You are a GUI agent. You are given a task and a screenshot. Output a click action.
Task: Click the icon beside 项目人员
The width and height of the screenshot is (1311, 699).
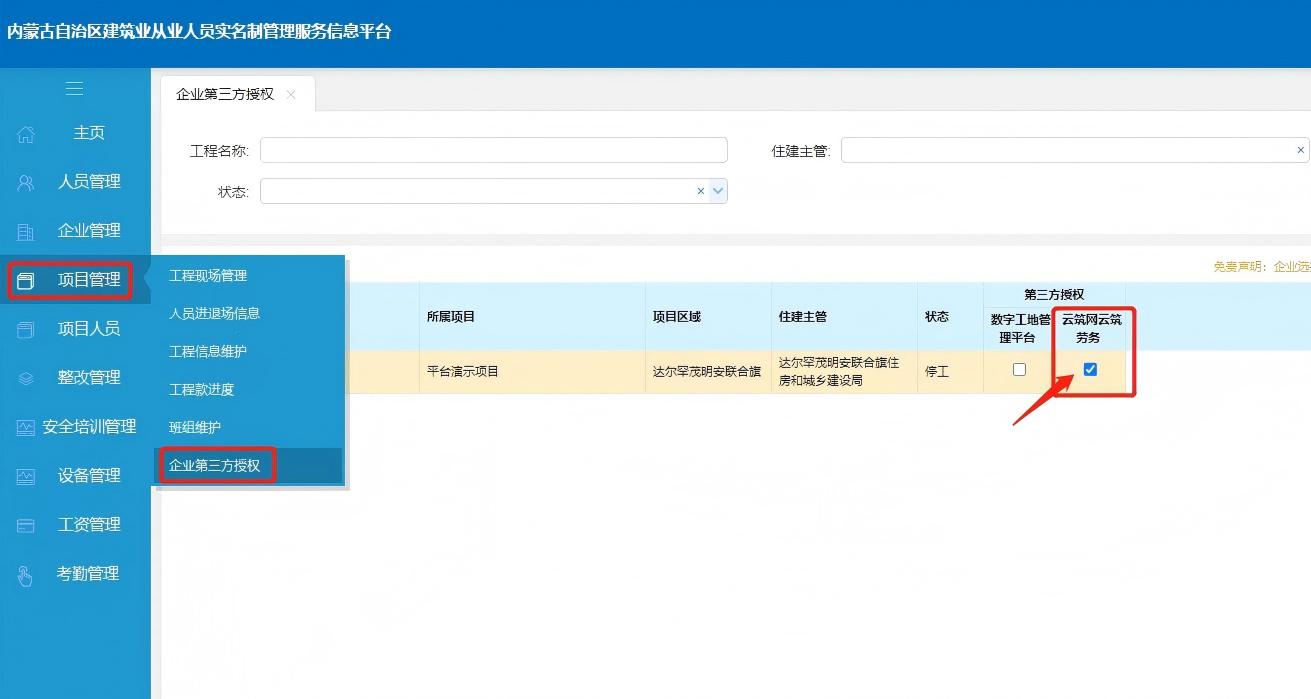coord(26,330)
